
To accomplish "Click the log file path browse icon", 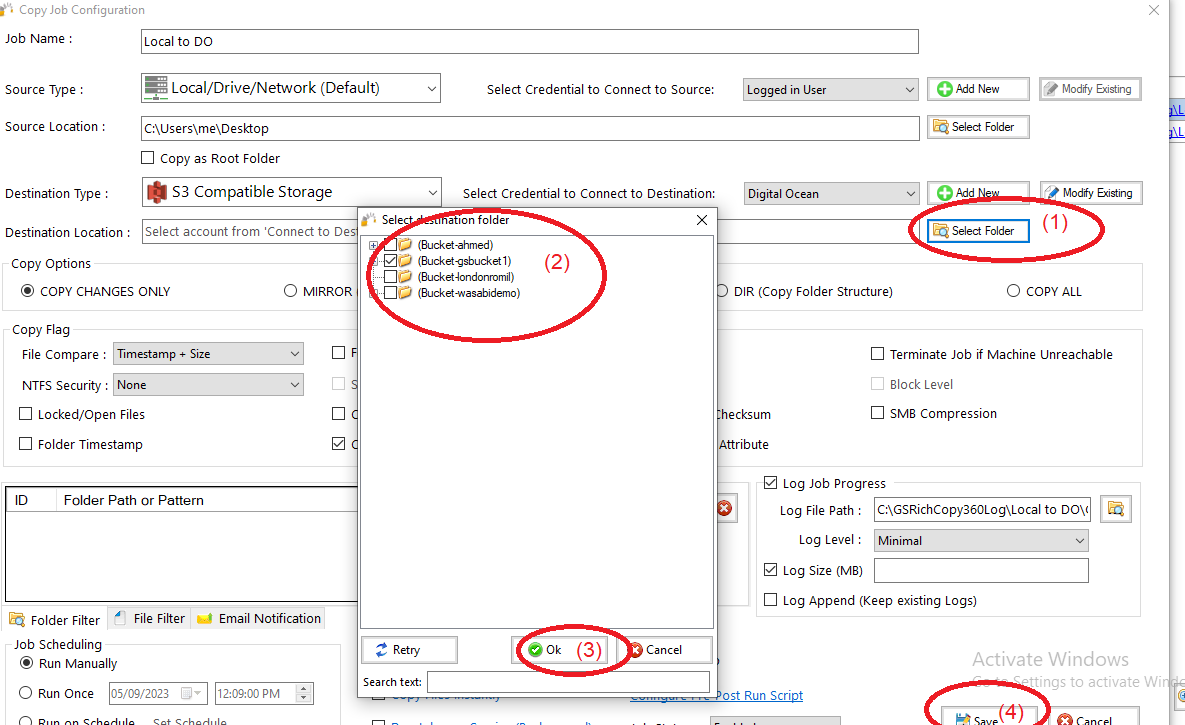I will pos(1116,509).
